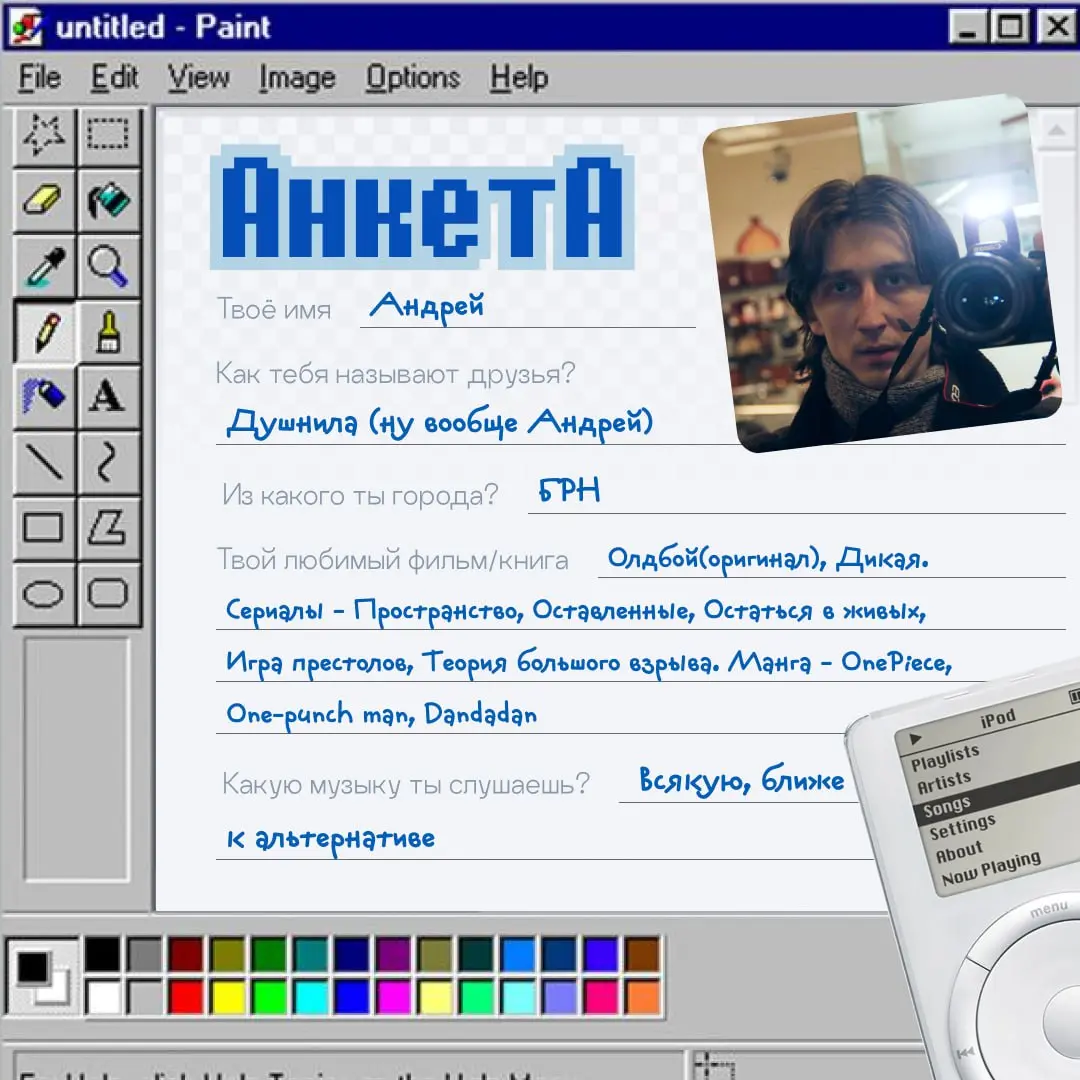Open Settings on the iPod screen

[962, 826]
